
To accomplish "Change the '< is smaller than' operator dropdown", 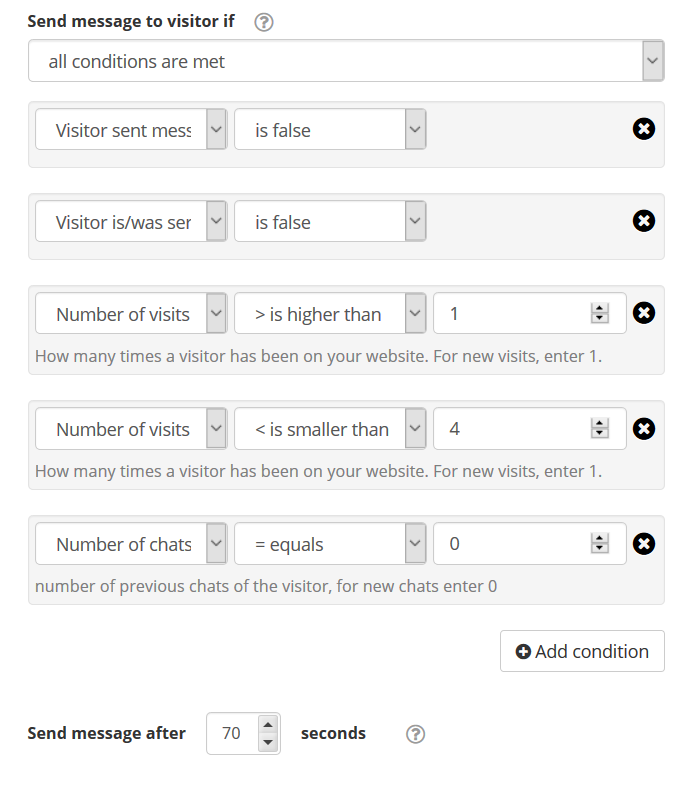I will click(x=330, y=429).
